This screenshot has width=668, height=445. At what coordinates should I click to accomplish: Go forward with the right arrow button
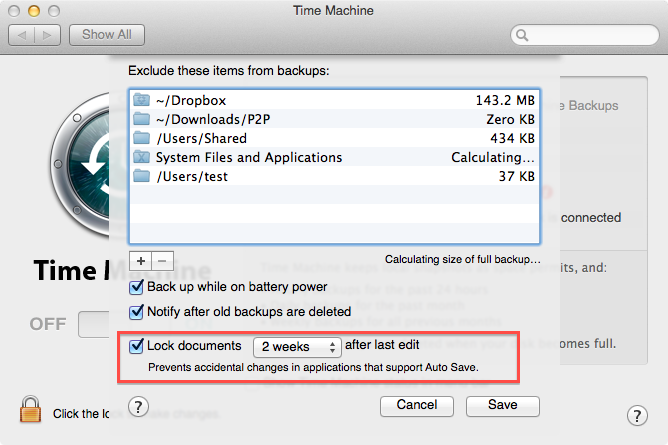[x=47, y=35]
